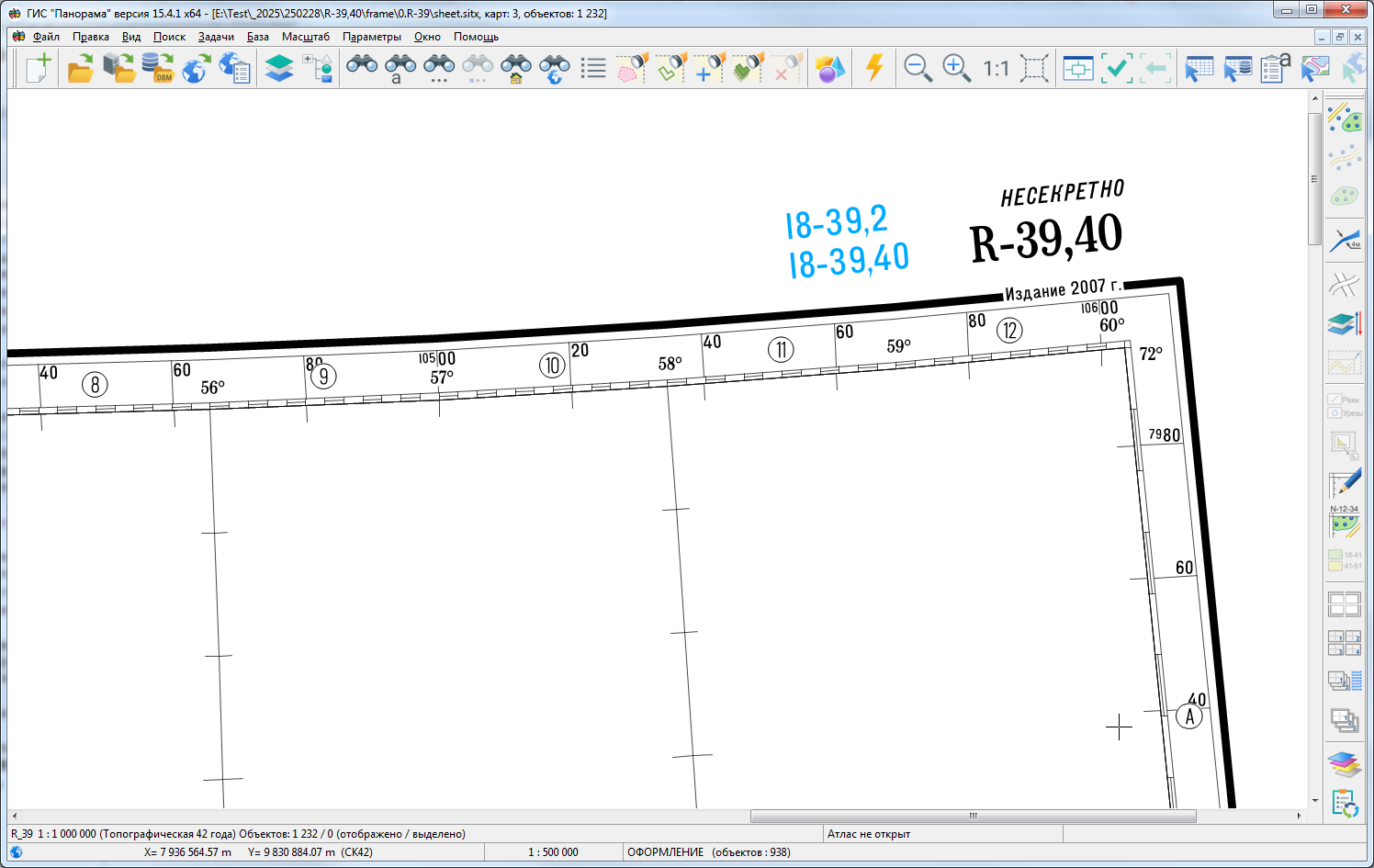The width and height of the screenshot is (1374, 868).
Task: Click the new map document icon
Action: pyautogui.click(x=38, y=68)
